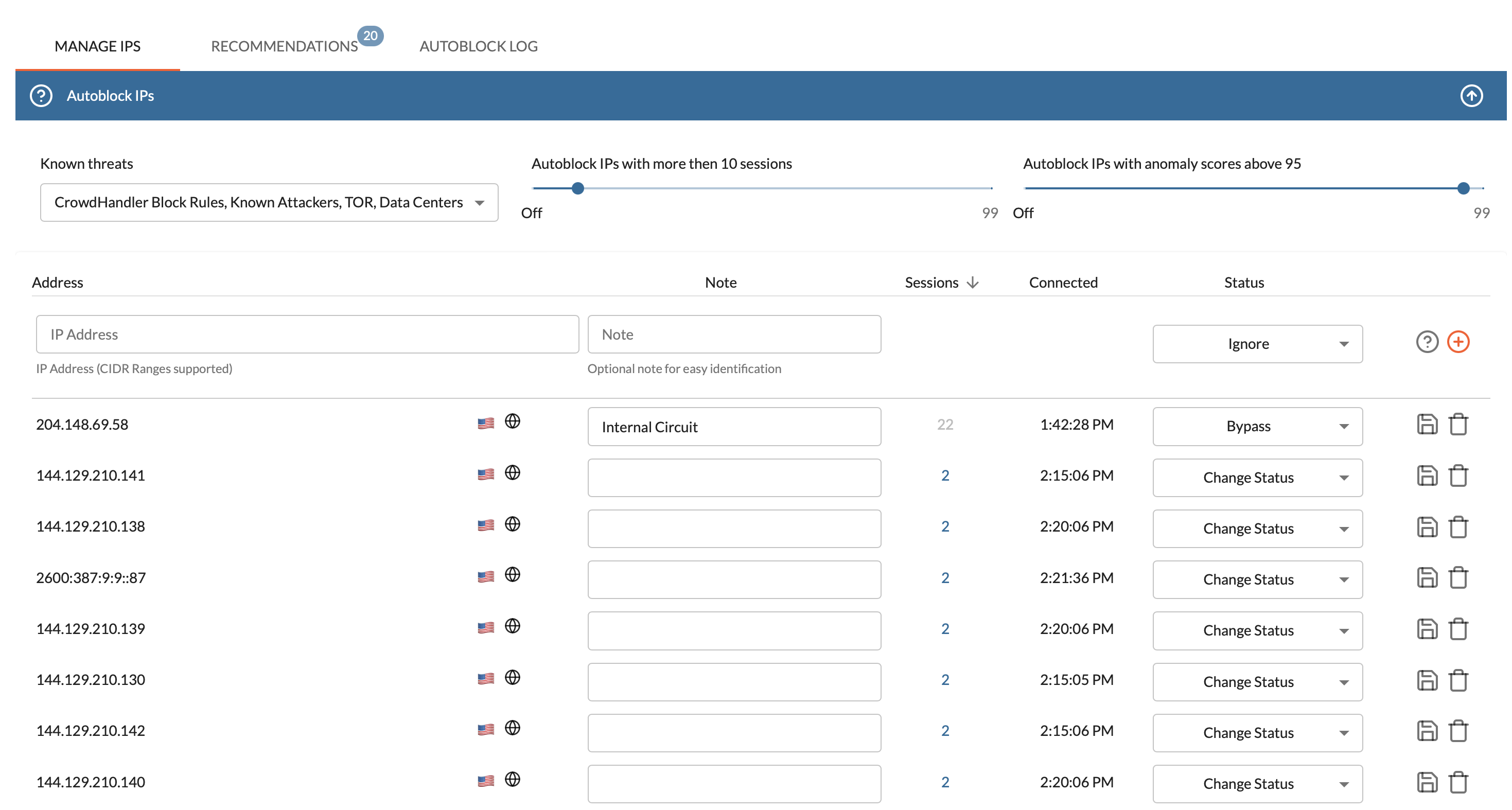Viewport: 1512px width, 810px height.
Task: Click the globe icon for 2600:387:9:9::87
Action: [513, 575]
